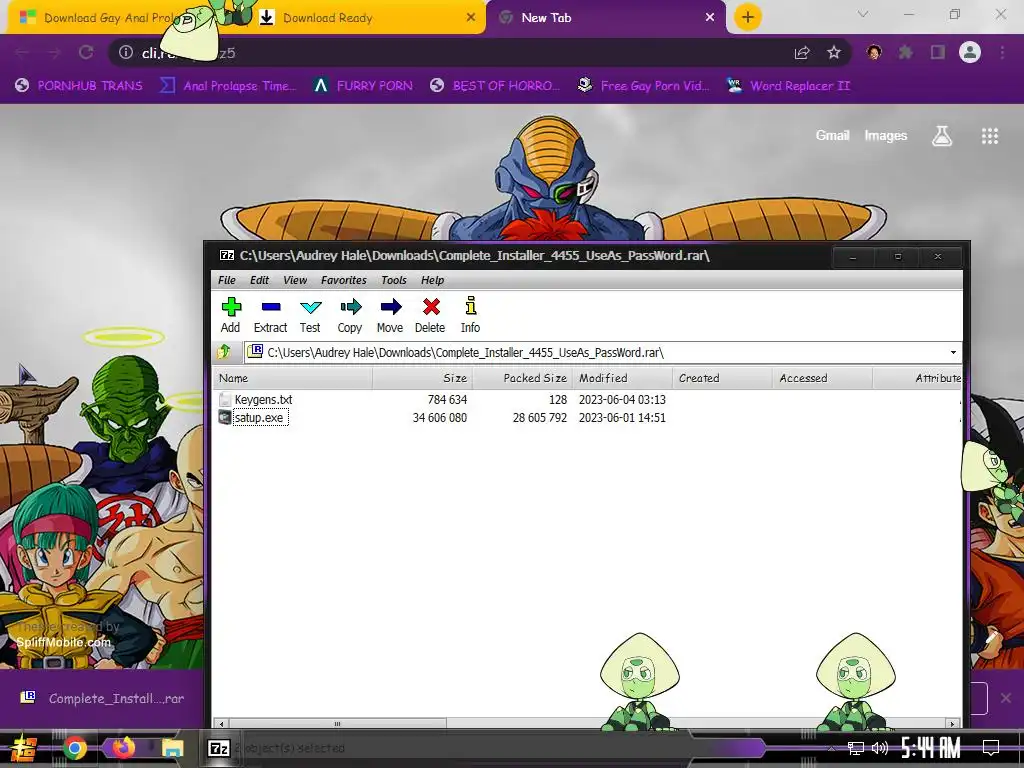
Task: Sort by the Accessed column header
Action: pyautogui.click(x=822, y=378)
